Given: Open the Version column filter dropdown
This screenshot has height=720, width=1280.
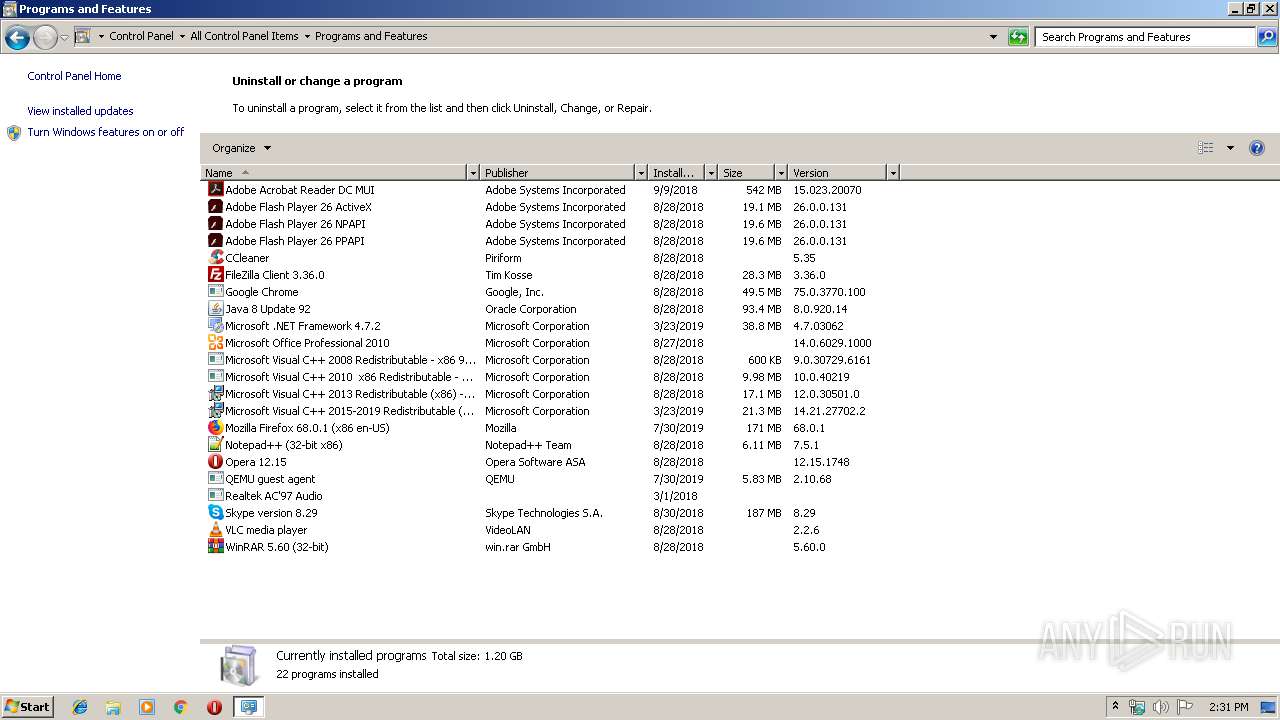Looking at the screenshot, I should click(893, 173).
